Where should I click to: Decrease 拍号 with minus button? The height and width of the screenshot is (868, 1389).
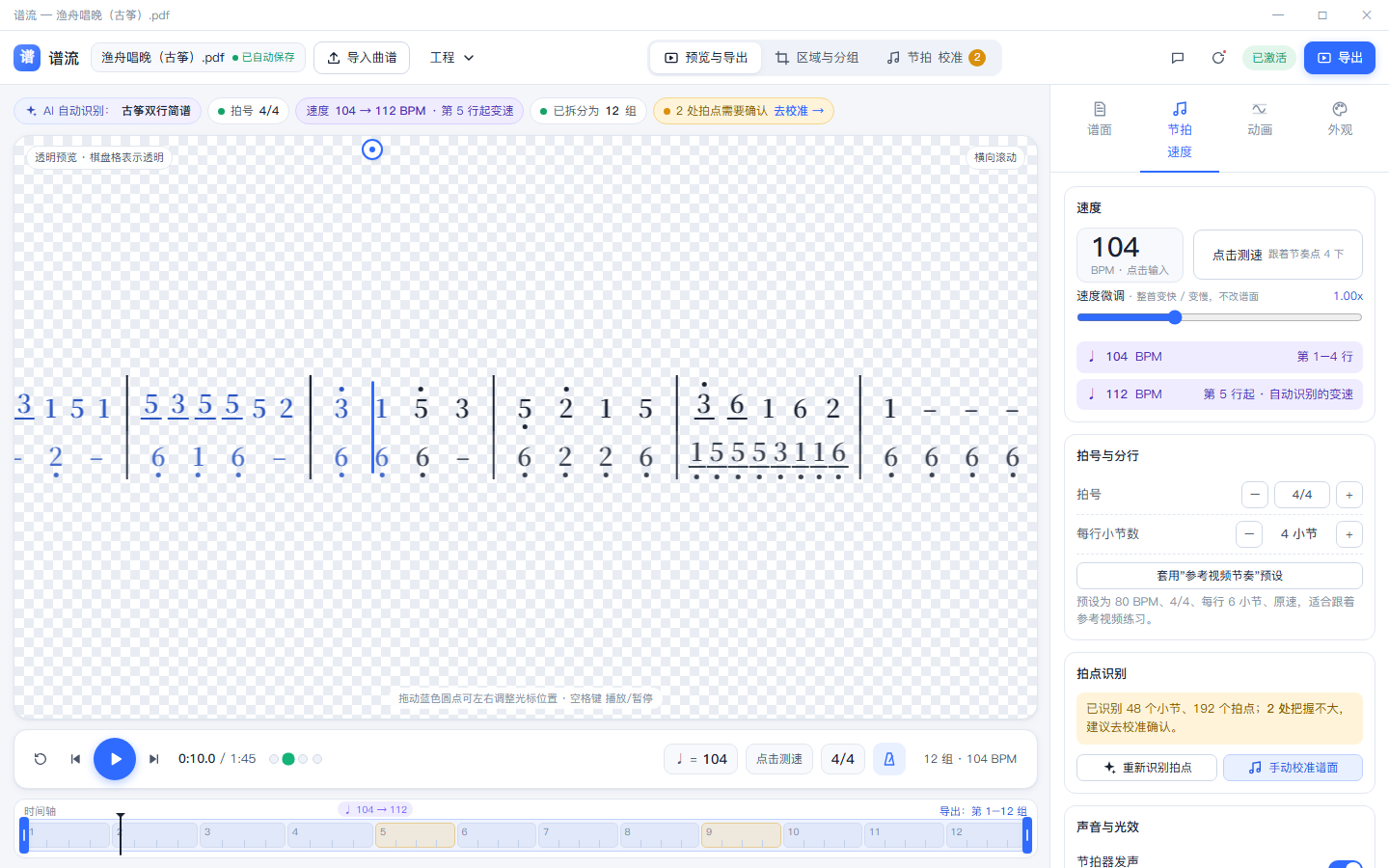[1255, 495]
